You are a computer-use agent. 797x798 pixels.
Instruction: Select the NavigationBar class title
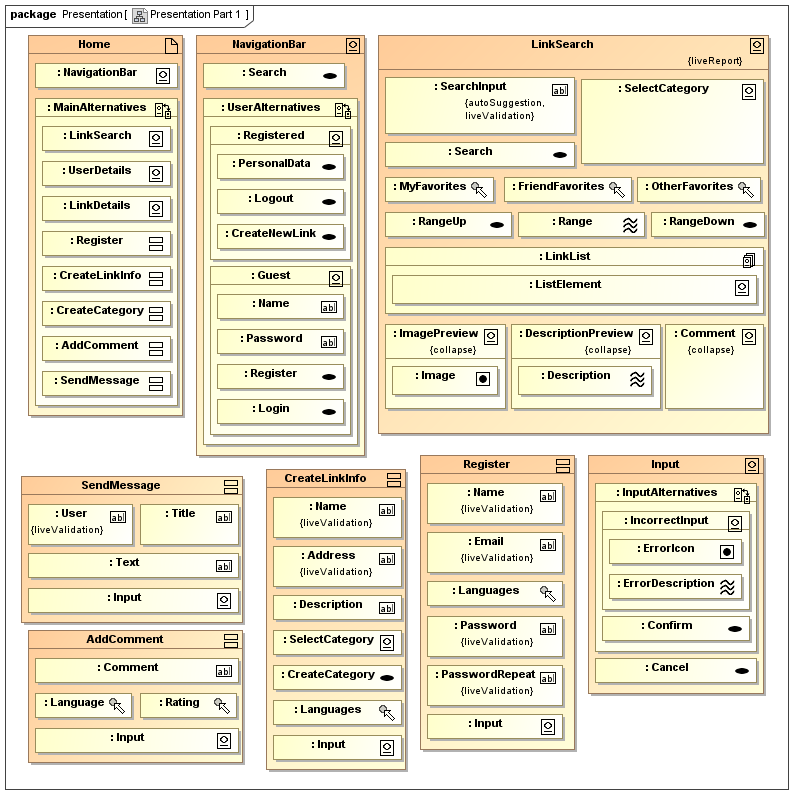click(269, 44)
